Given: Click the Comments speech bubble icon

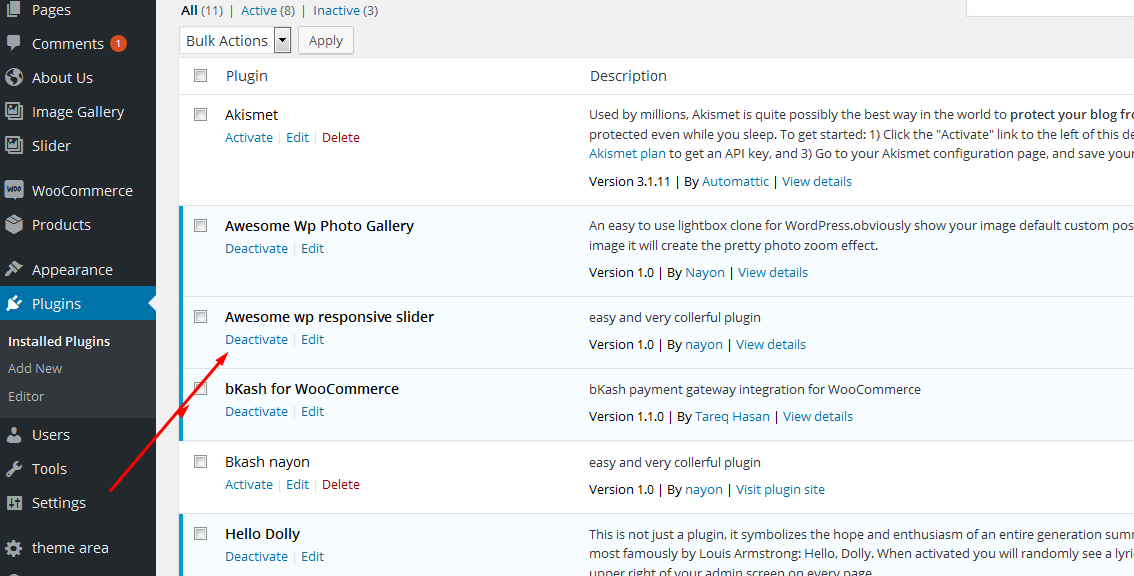Looking at the screenshot, I should point(14,43).
